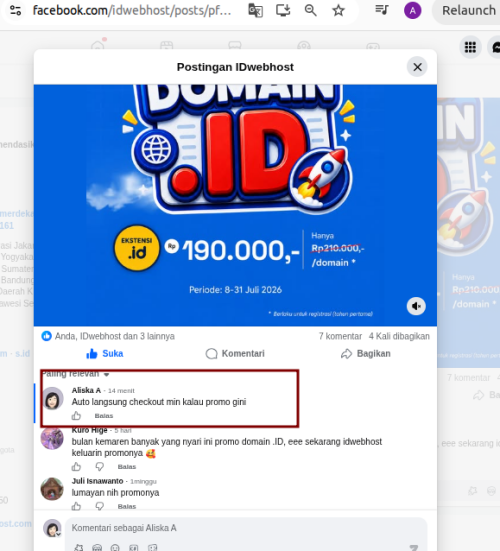Viewport: 500px width, 551px height.
Task: Toggle the Suka like button
Action: click(105, 354)
